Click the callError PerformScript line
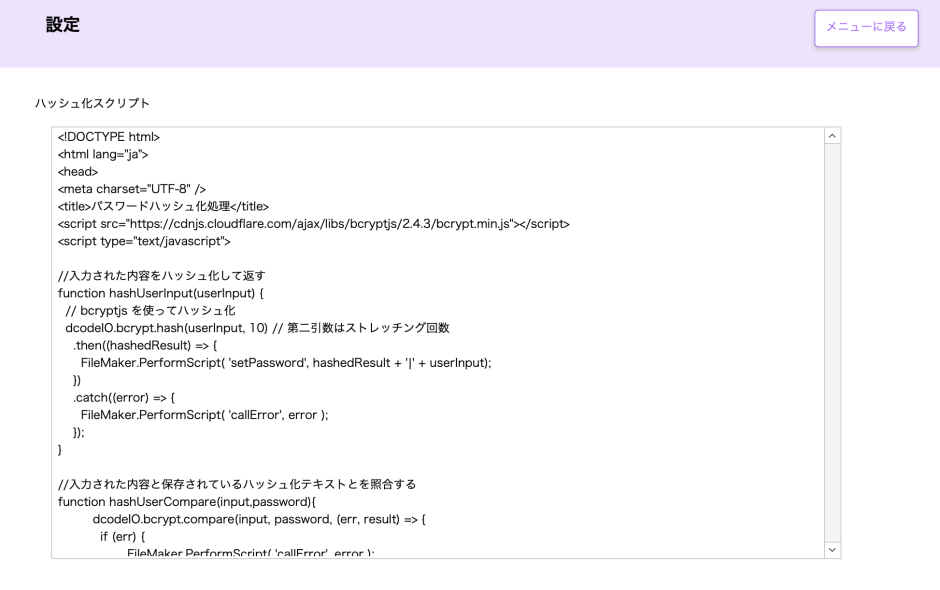The image size is (940, 590). click(x=240, y=414)
